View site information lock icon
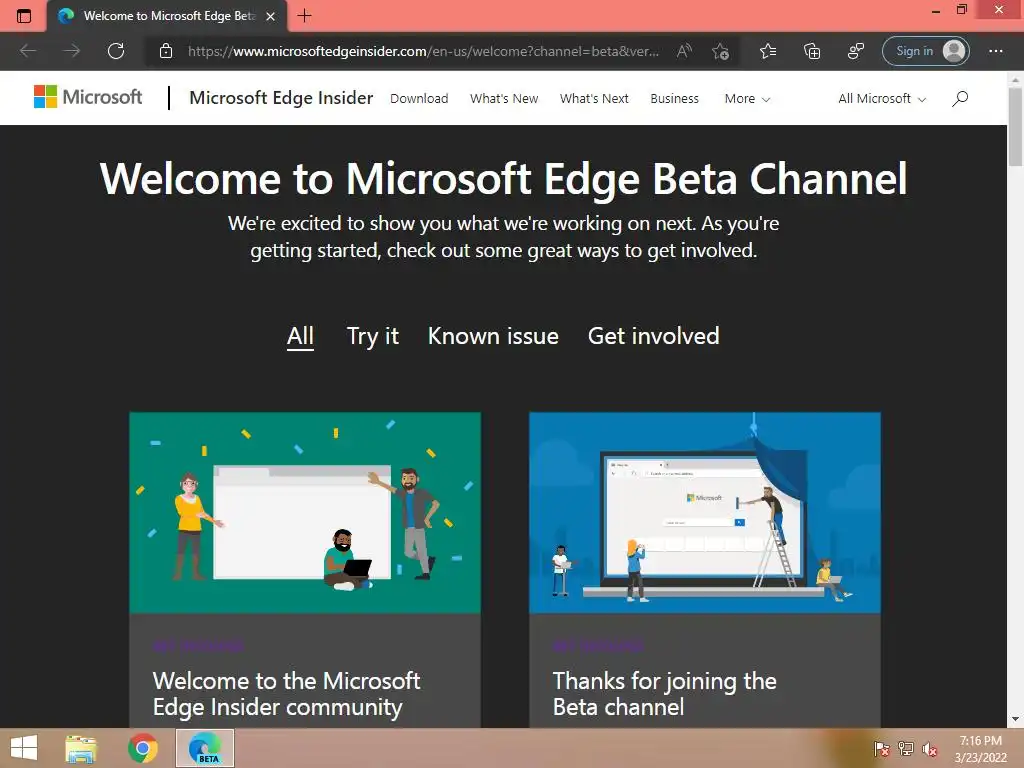1024x768 pixels. tap(166, 51)
